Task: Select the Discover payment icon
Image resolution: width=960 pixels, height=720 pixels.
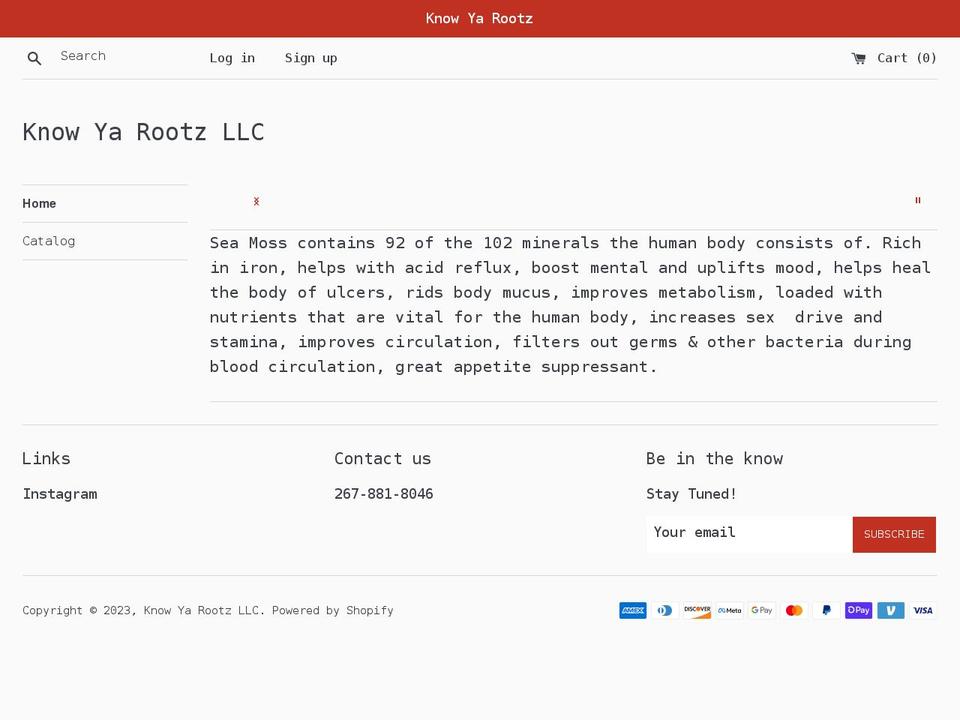Action: tap(697, 610)
